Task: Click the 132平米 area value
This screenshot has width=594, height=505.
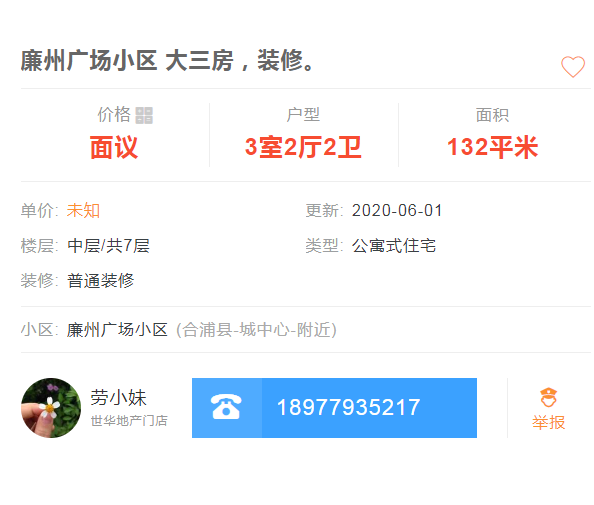Action: pos(492,147)
